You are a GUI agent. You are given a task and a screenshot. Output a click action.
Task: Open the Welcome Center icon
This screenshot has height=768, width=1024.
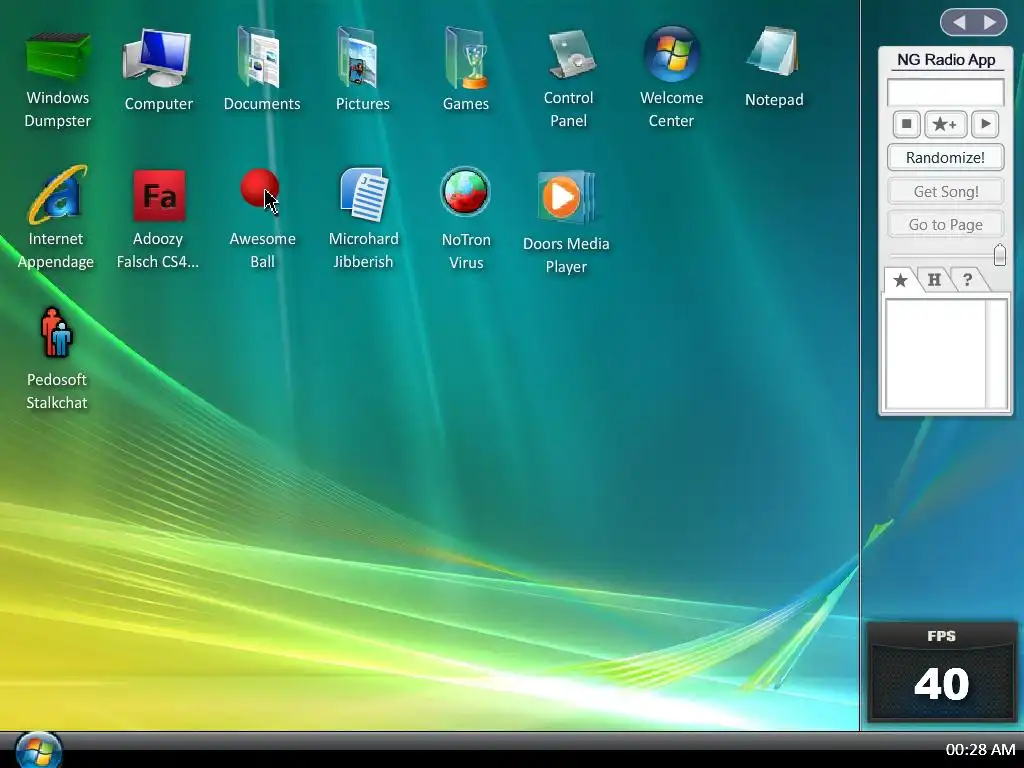coord(671,54)
